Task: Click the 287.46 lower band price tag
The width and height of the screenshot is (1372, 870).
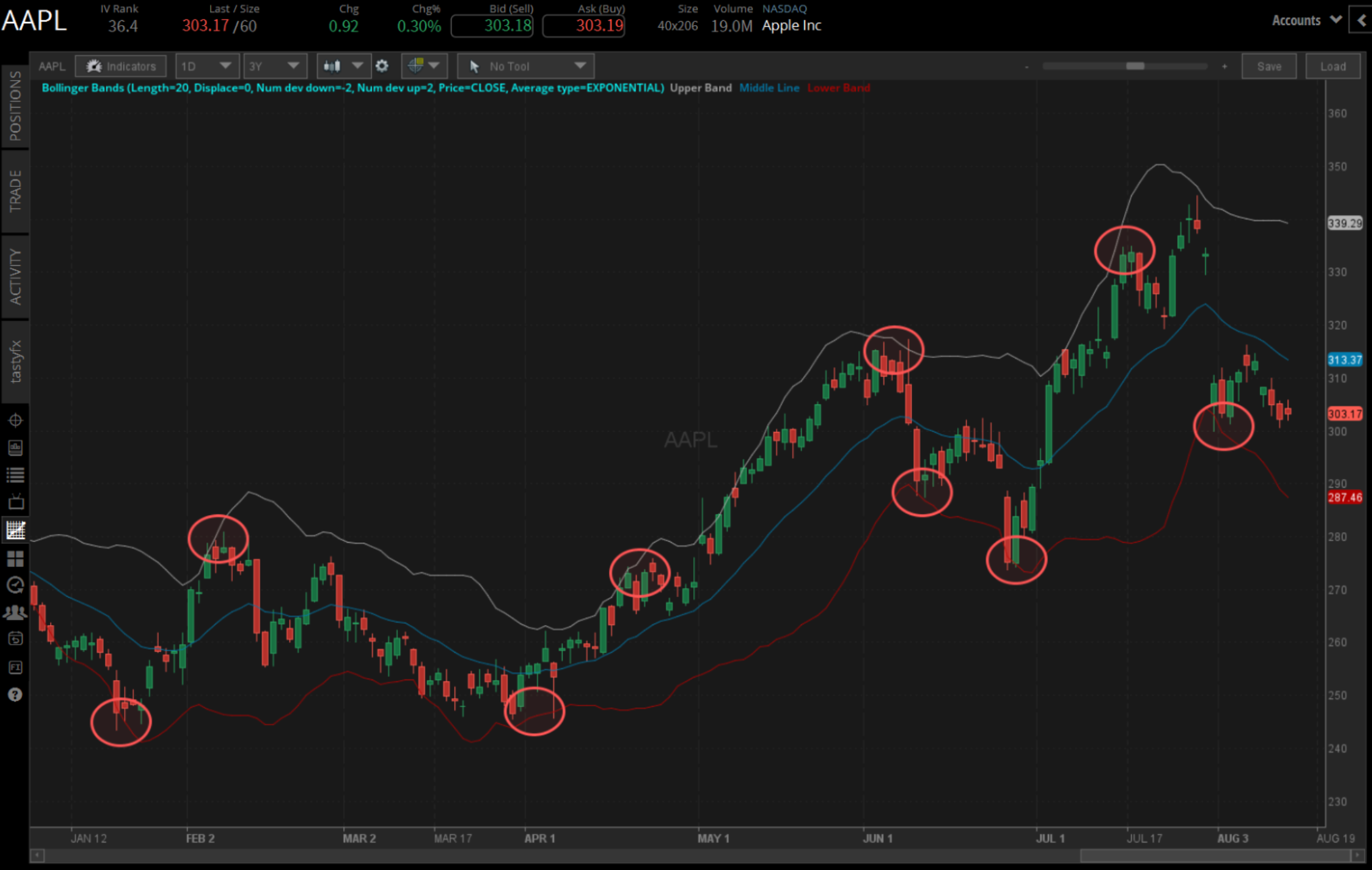Action: (x=1345, y=497)
